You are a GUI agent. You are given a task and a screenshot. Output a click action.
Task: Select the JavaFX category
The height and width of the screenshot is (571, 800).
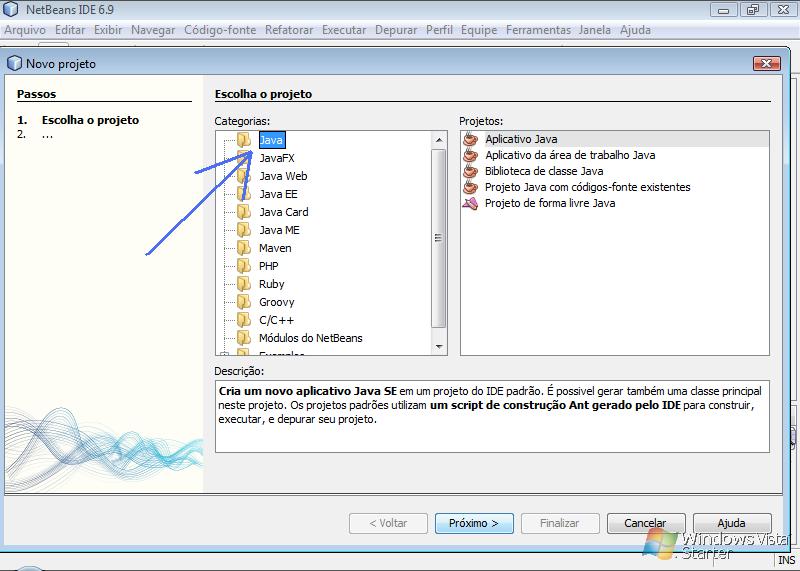277,158
